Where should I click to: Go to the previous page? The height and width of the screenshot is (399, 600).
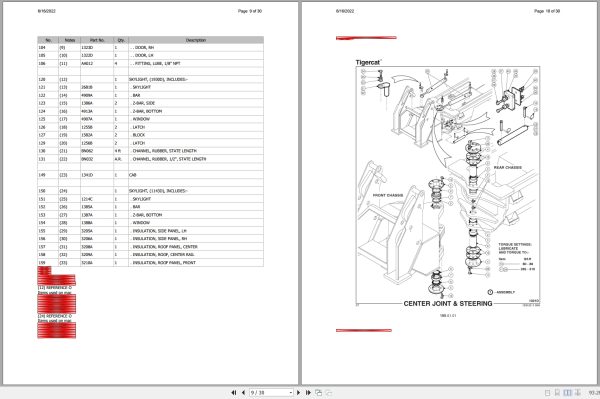click(x=243, y=392)
